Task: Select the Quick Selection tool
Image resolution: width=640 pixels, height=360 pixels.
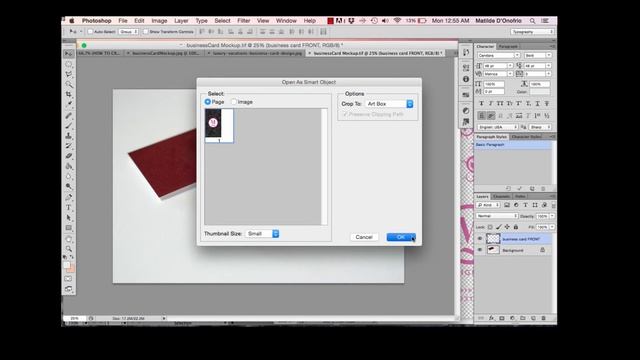Action: pos(69,84)
